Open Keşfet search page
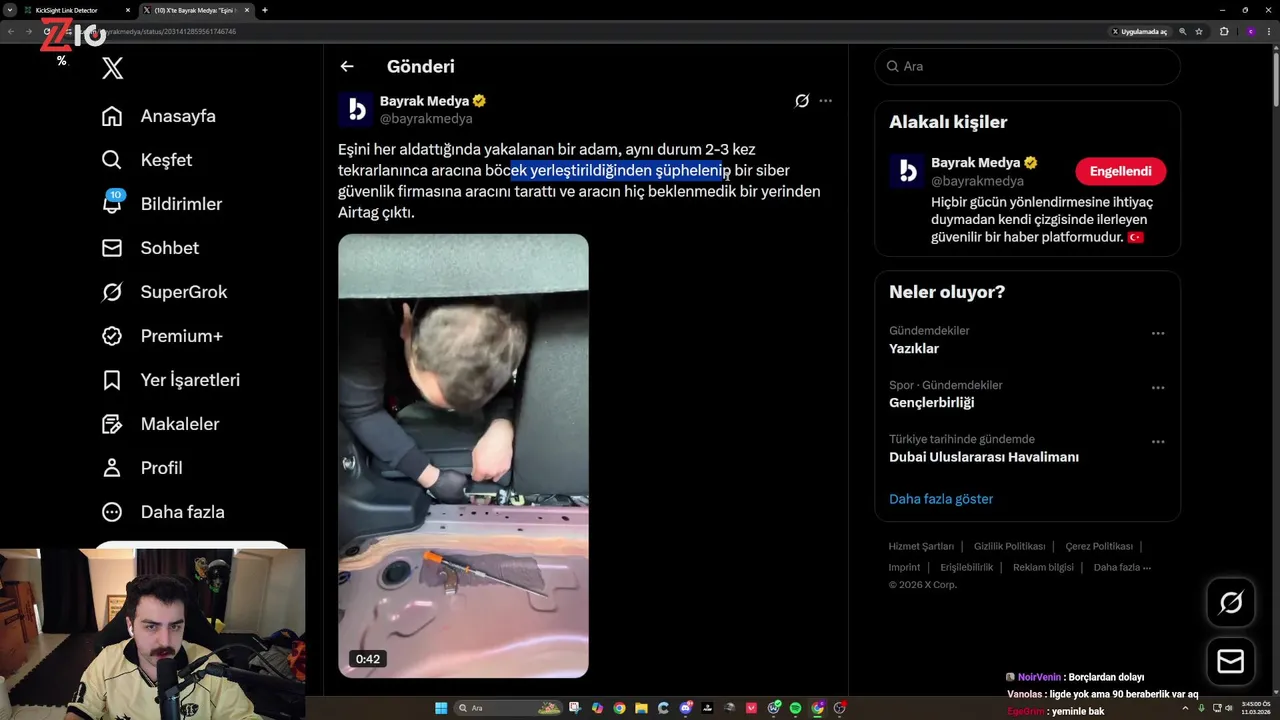 [147, 160]
